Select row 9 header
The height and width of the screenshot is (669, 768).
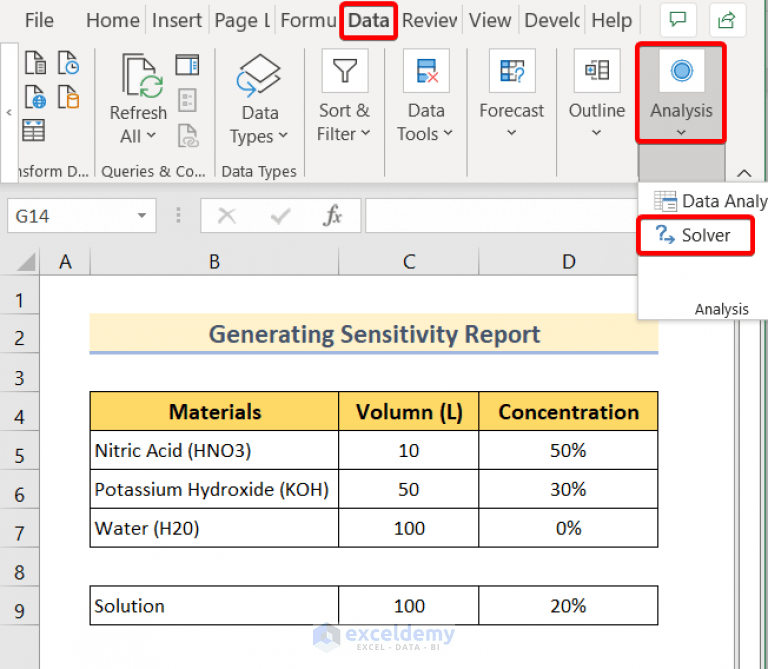20,610
